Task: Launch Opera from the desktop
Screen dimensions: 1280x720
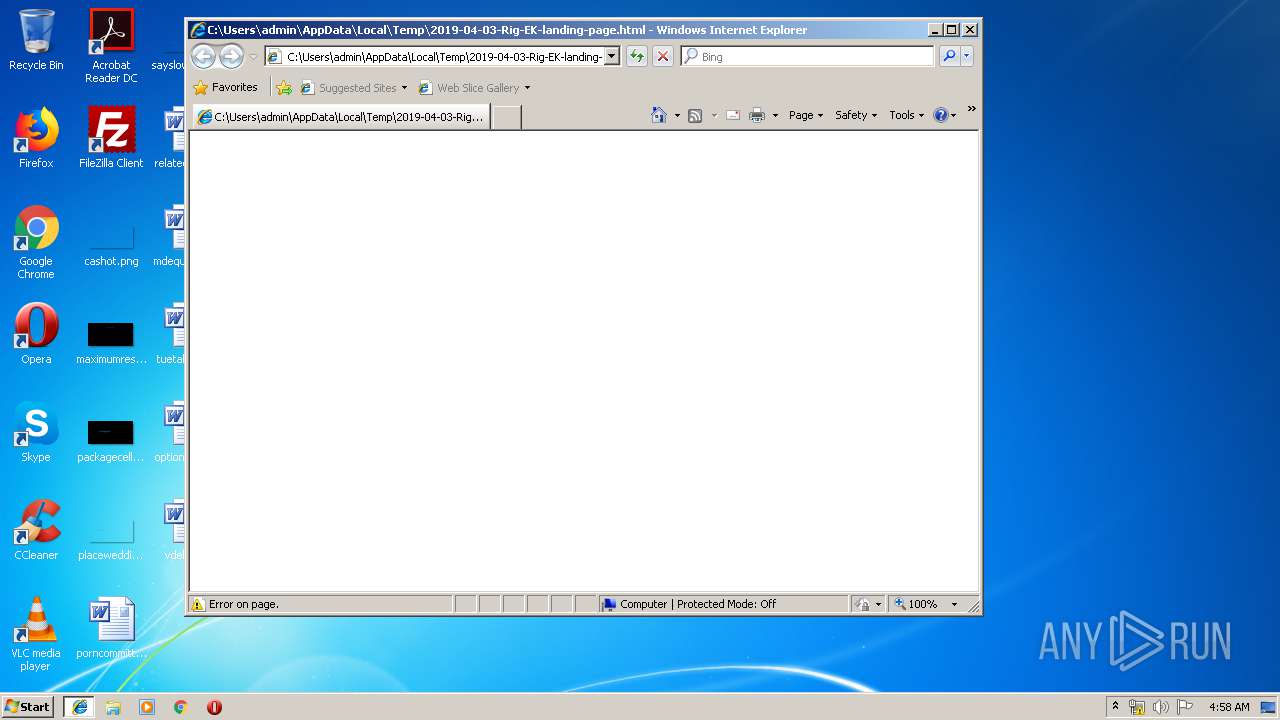Action: pyautogui.click(x=36, y=334)
